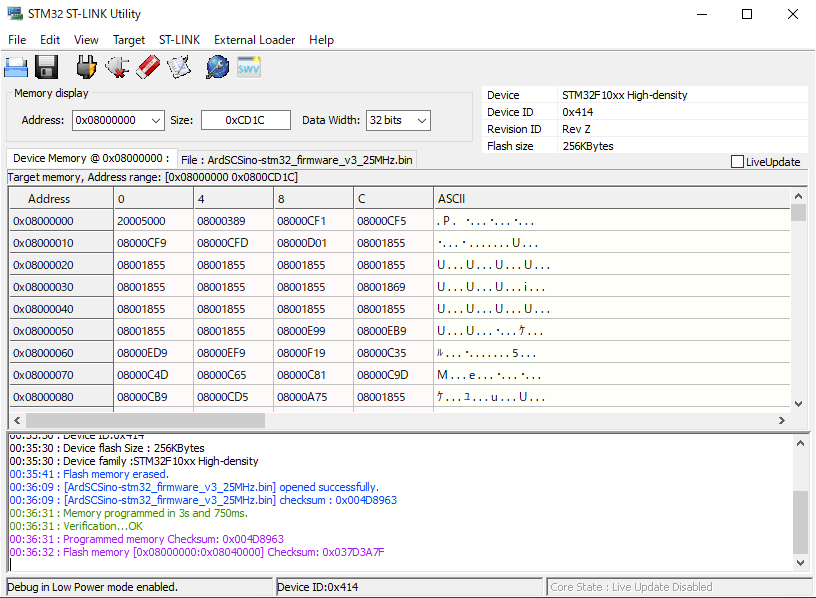
Task: Open the External Loader menu
Action: point(254,40)
